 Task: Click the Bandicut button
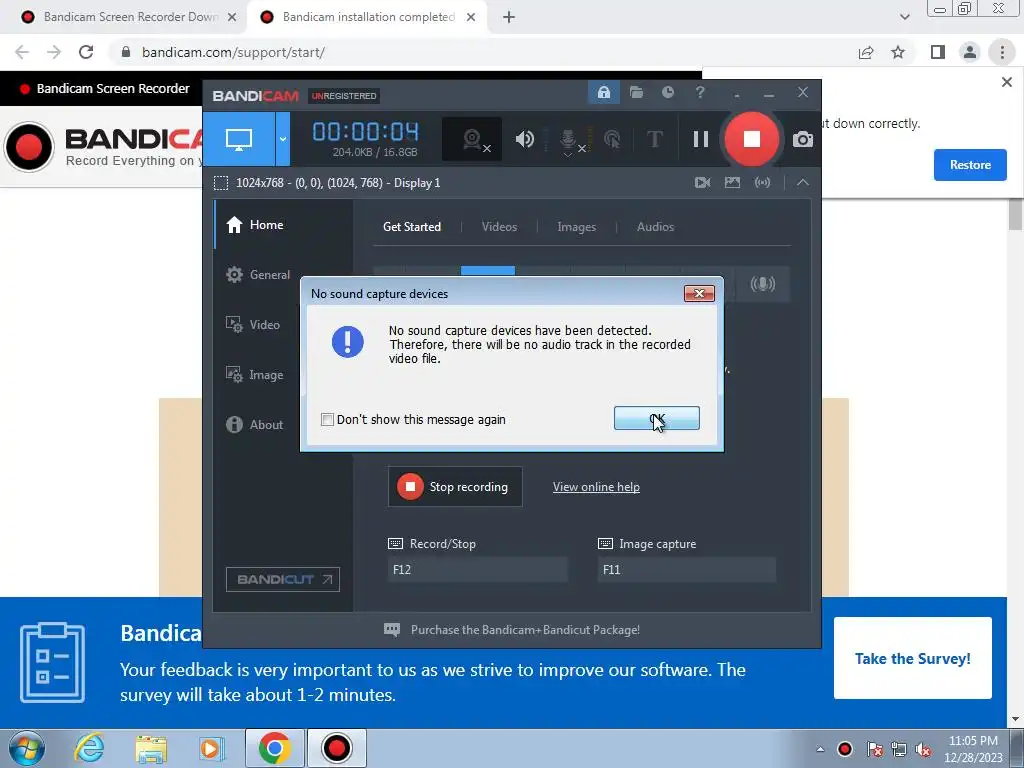283,579
